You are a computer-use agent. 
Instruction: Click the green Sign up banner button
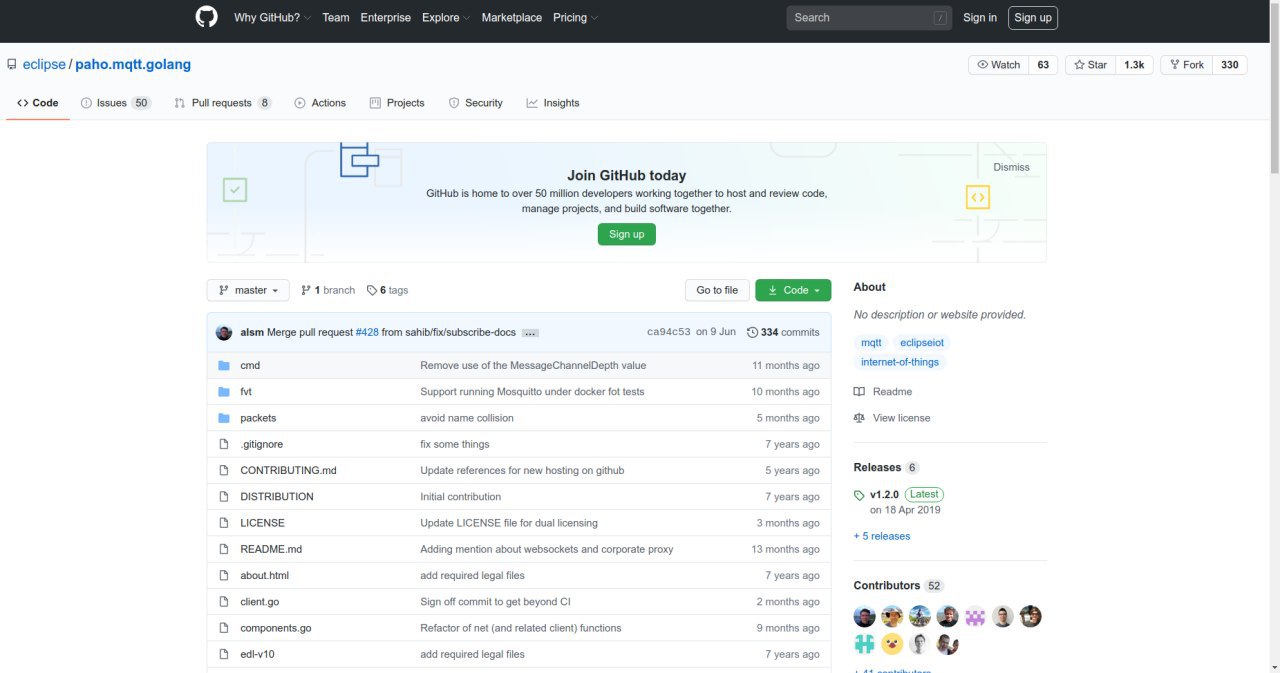click(x=627, y=234)
